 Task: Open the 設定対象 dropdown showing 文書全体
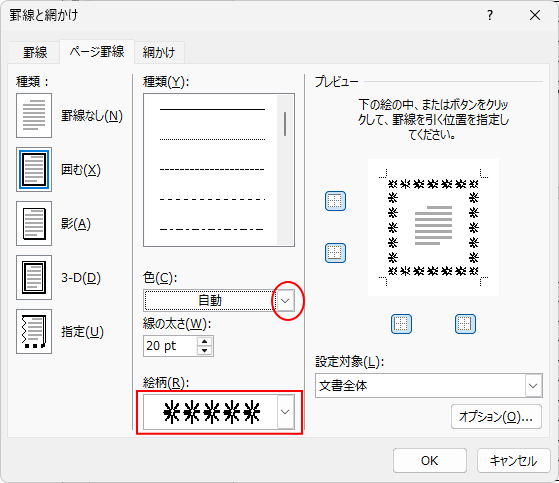tap(429, 386)
